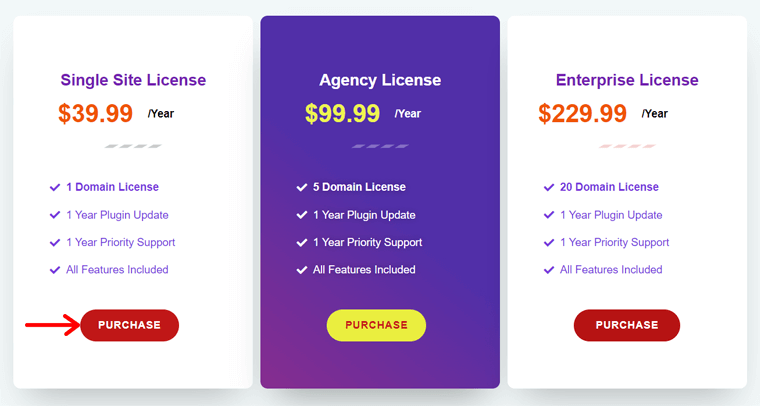The width and height of the screenshot is (760, 406).
Task: Click checkmark next to Agency 1 Year Plugin Update
Action: point(301,215)
